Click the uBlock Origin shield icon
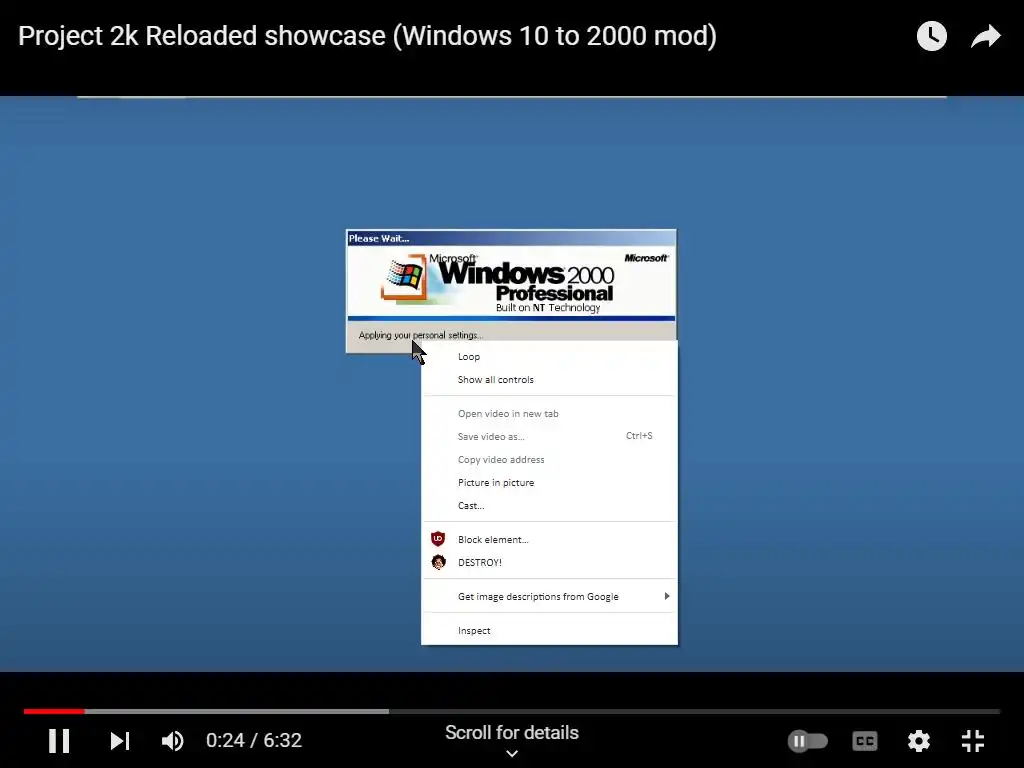Screen dimensions: 1024x768 point(438,539)
